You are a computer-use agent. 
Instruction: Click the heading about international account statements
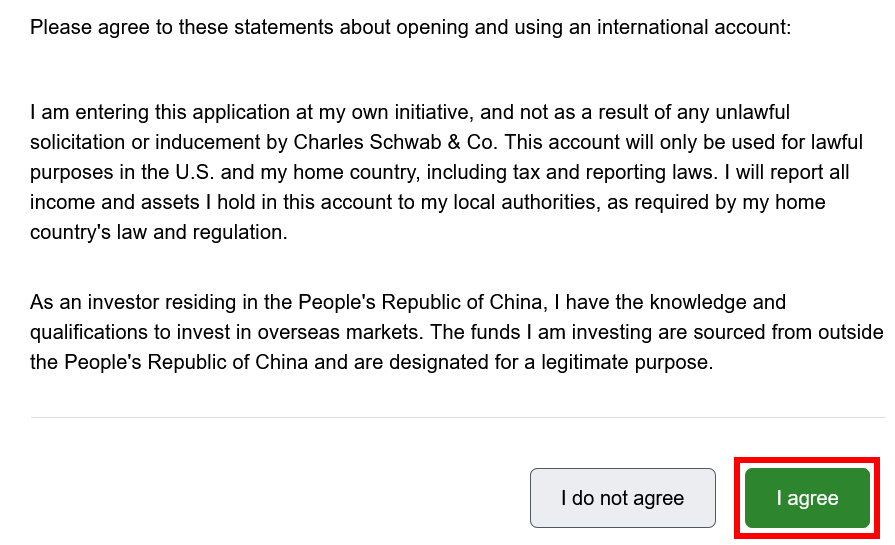coord(410,27)
